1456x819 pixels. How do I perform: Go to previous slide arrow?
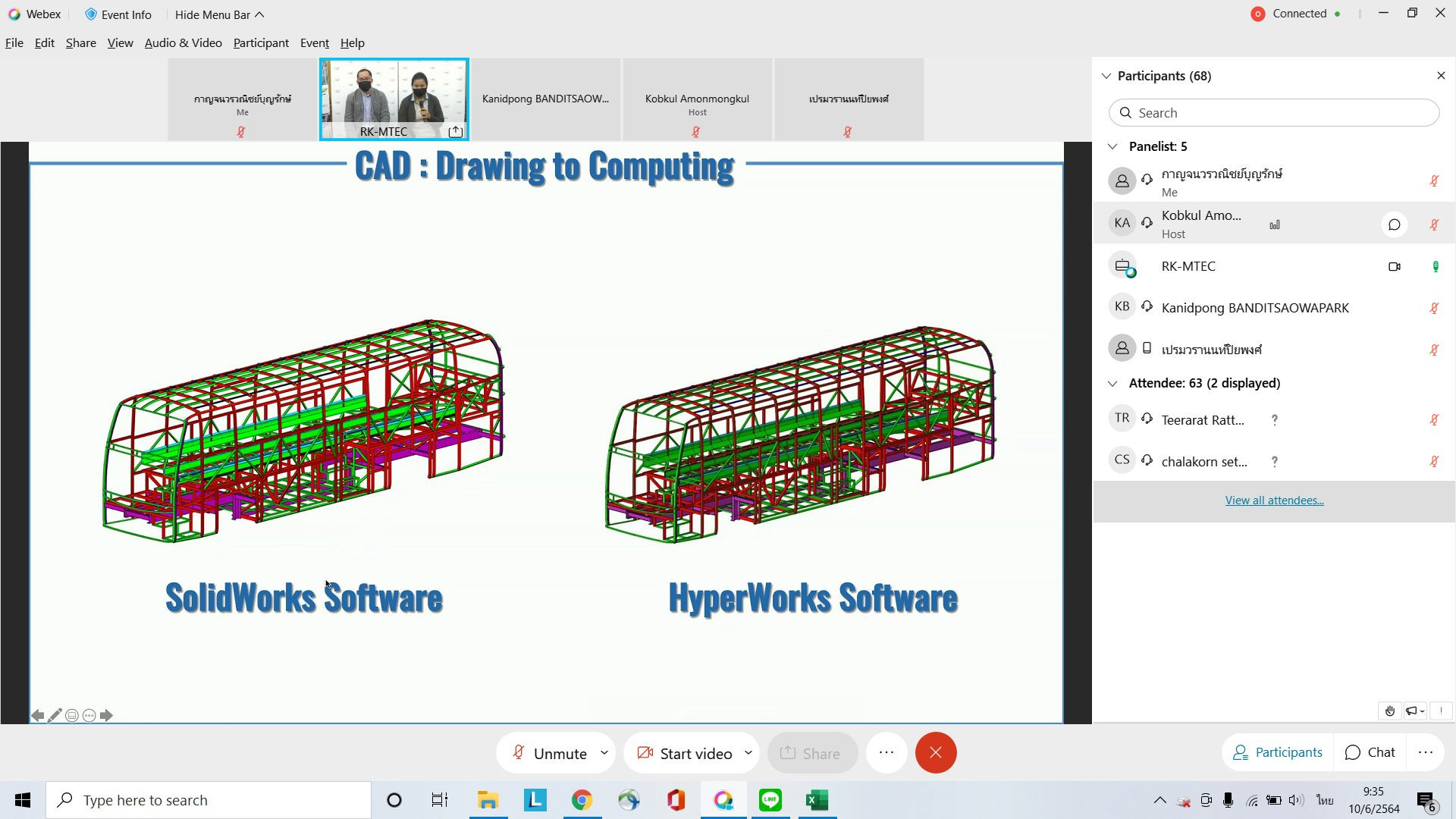(37, 715)
